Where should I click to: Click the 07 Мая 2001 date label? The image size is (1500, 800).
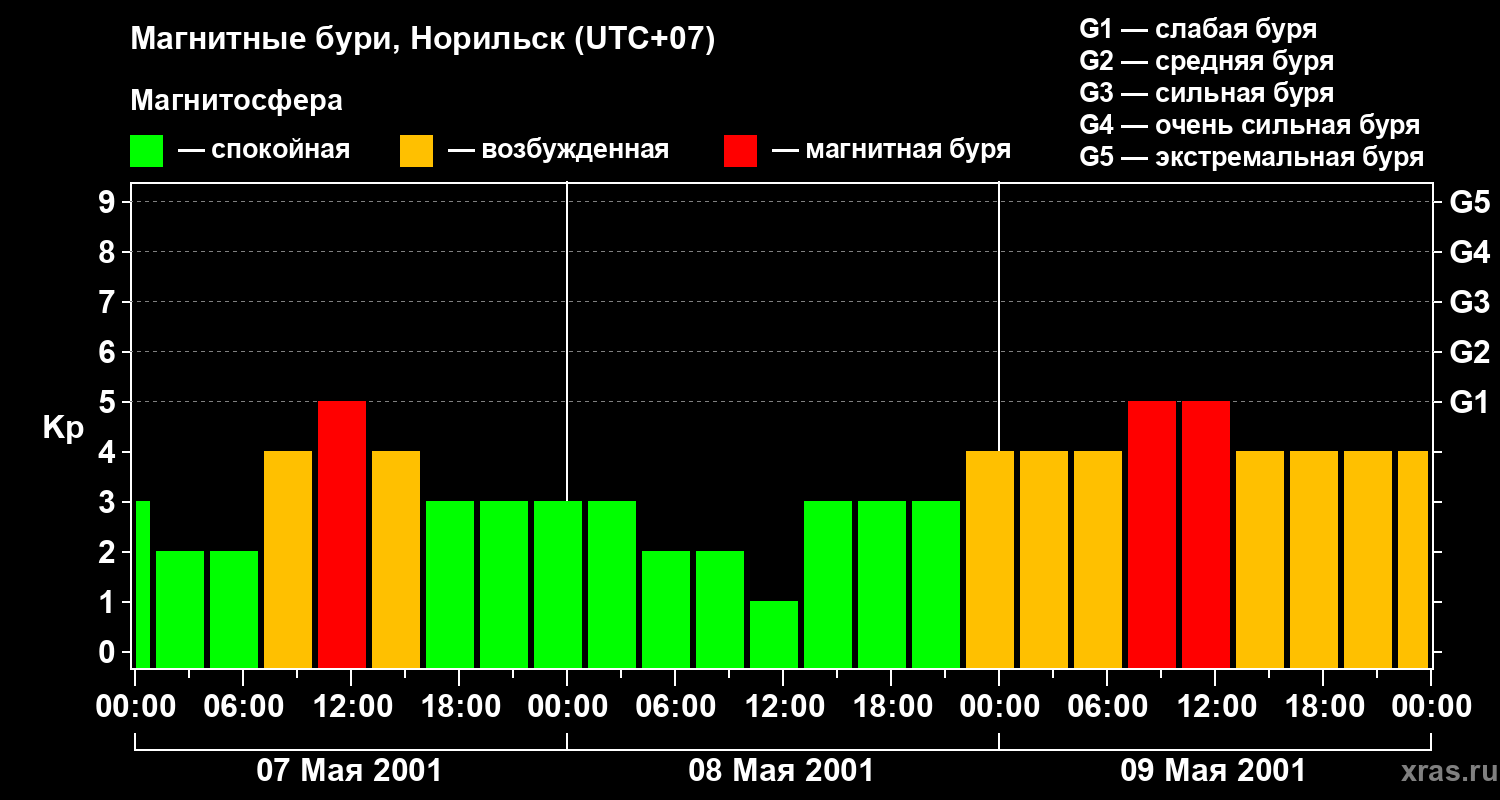pyautogui.click(x=349, y=771)
